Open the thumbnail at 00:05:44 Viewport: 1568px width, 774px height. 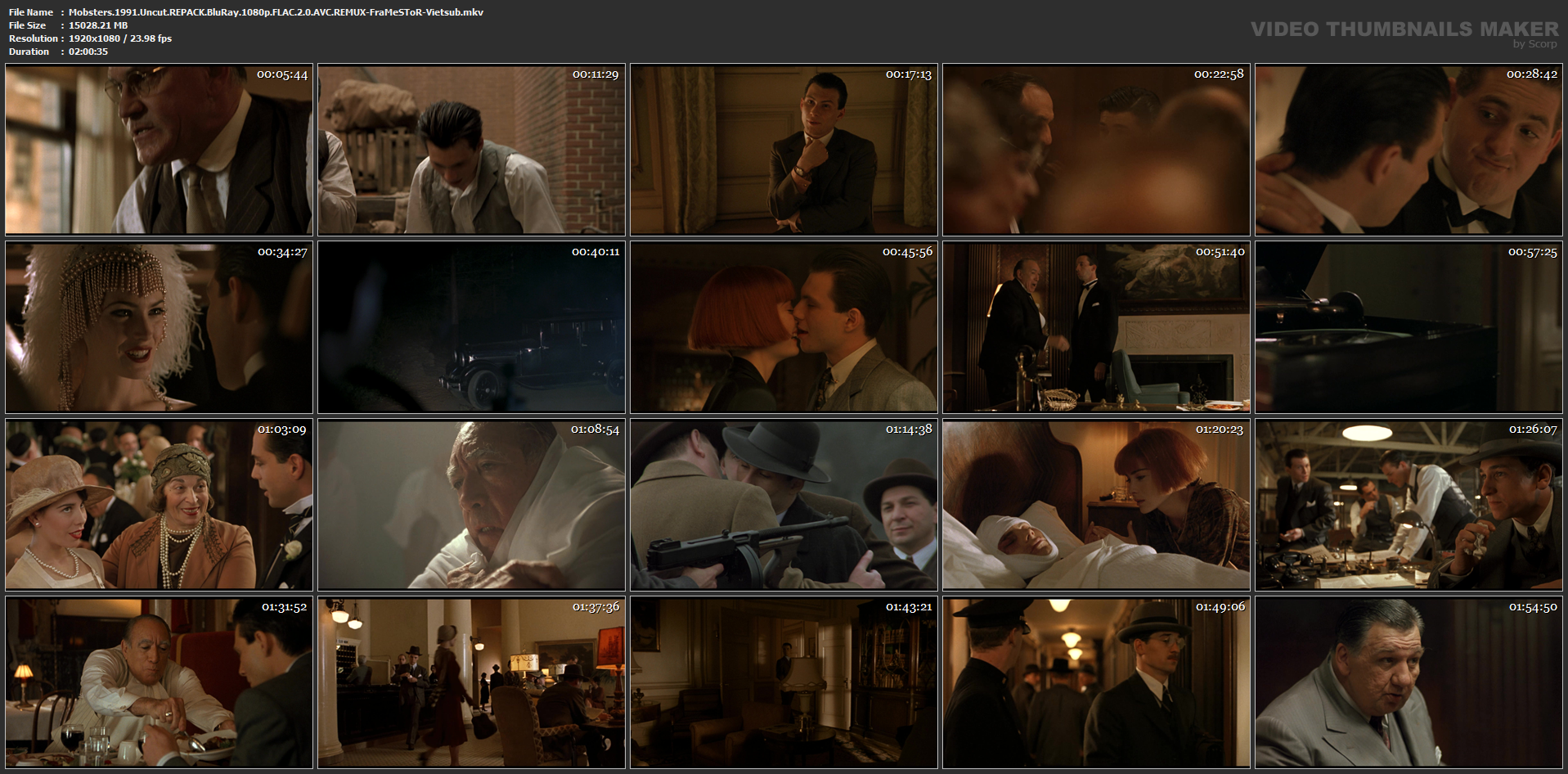point(159,150)
